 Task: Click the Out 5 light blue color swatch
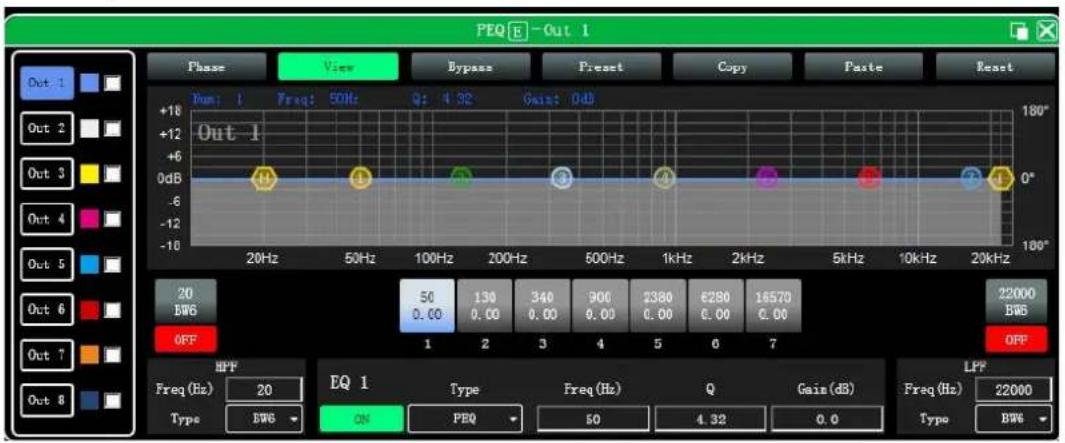[x=89, y=264]
